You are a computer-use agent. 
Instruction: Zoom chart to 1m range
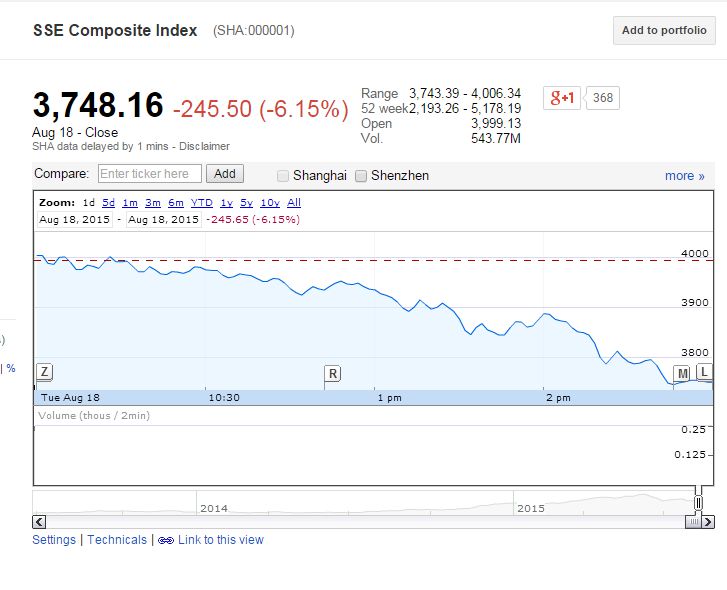pos(130,203)
